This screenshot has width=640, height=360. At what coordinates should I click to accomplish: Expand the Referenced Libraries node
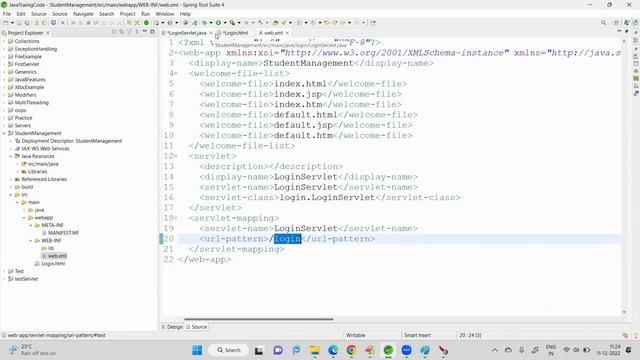pyautogui.click(x=11, y=179)
